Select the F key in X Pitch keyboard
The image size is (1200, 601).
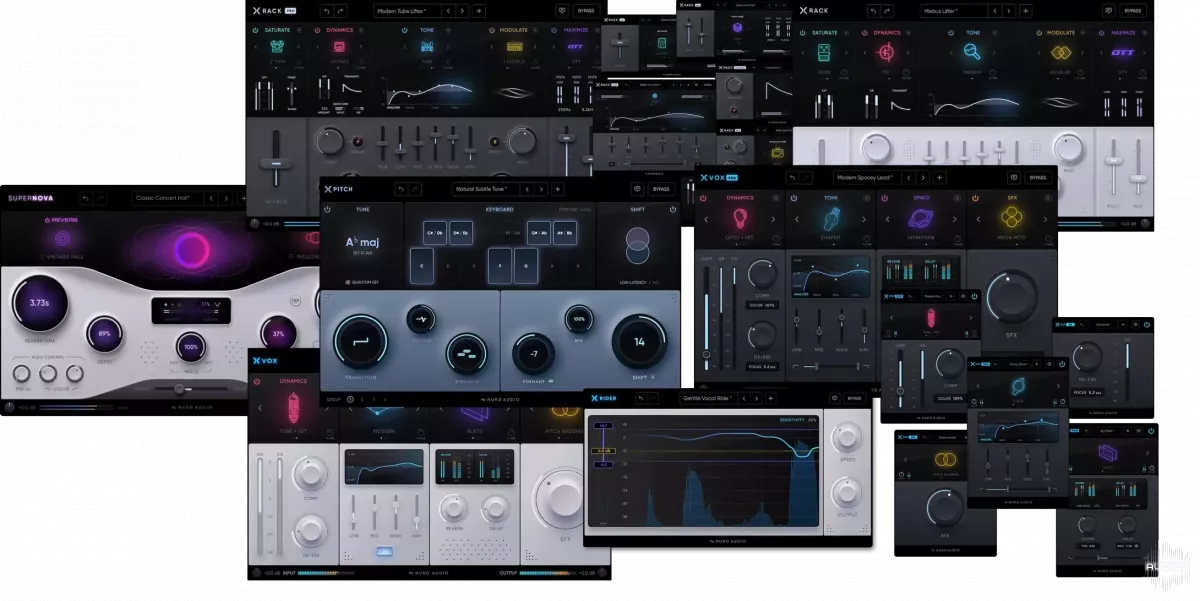[499, 266]
